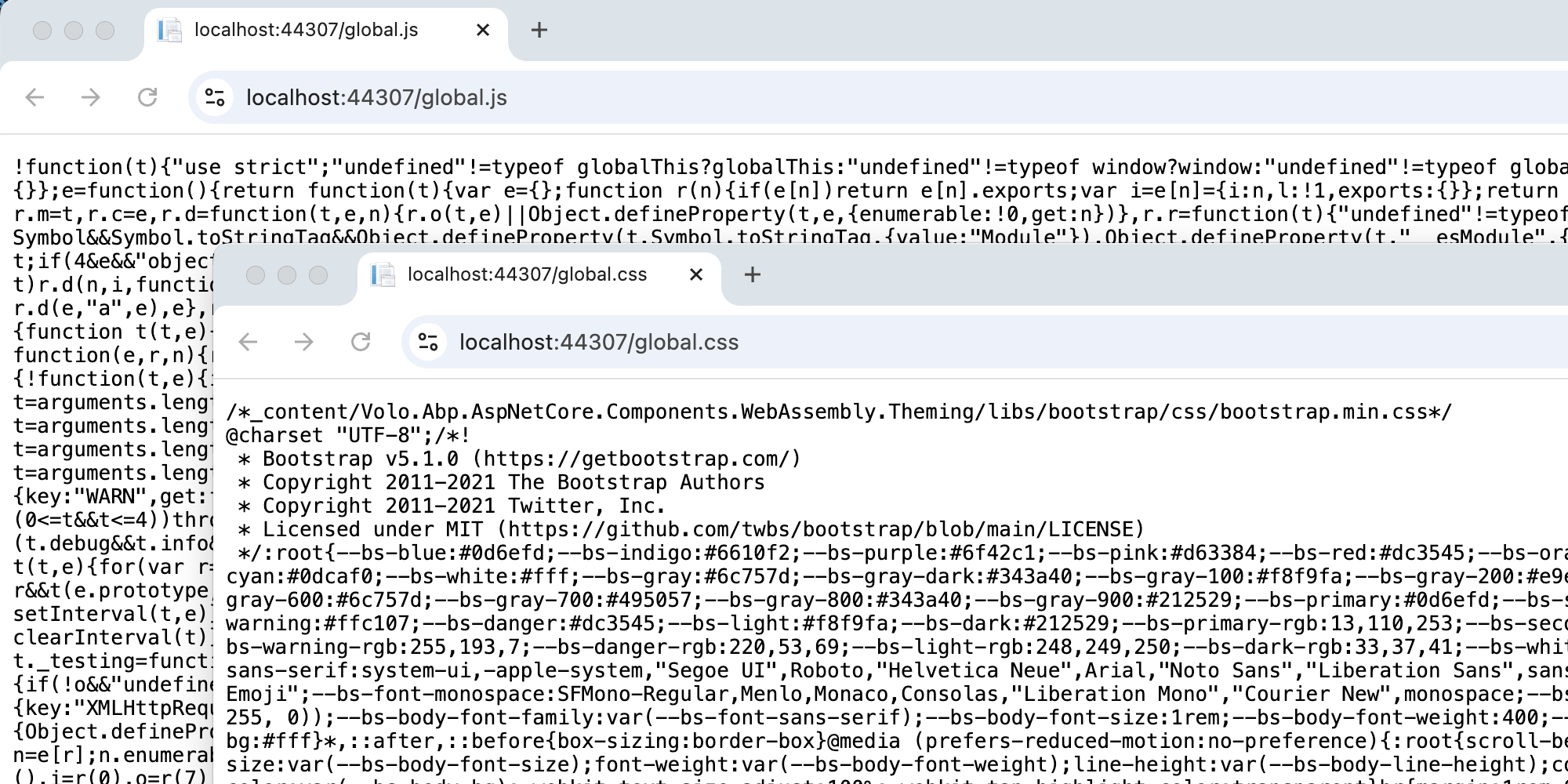Open site info icon in global.js window
1568x784 pixels.
click(x=215, y=97)
